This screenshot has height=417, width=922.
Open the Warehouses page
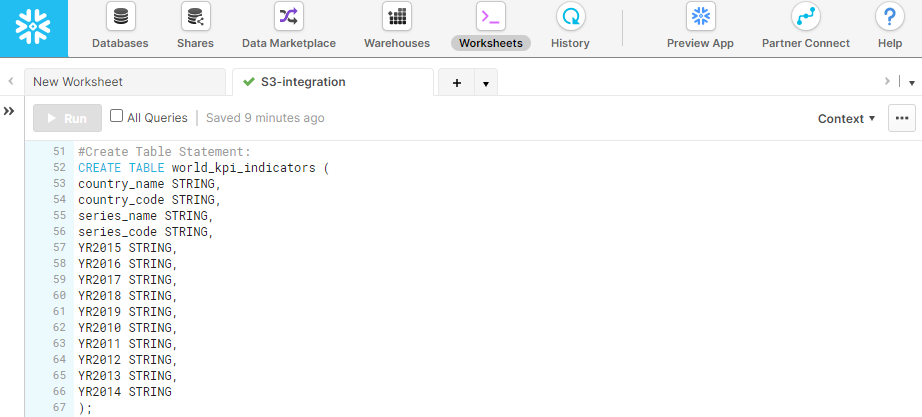(397, 28)
